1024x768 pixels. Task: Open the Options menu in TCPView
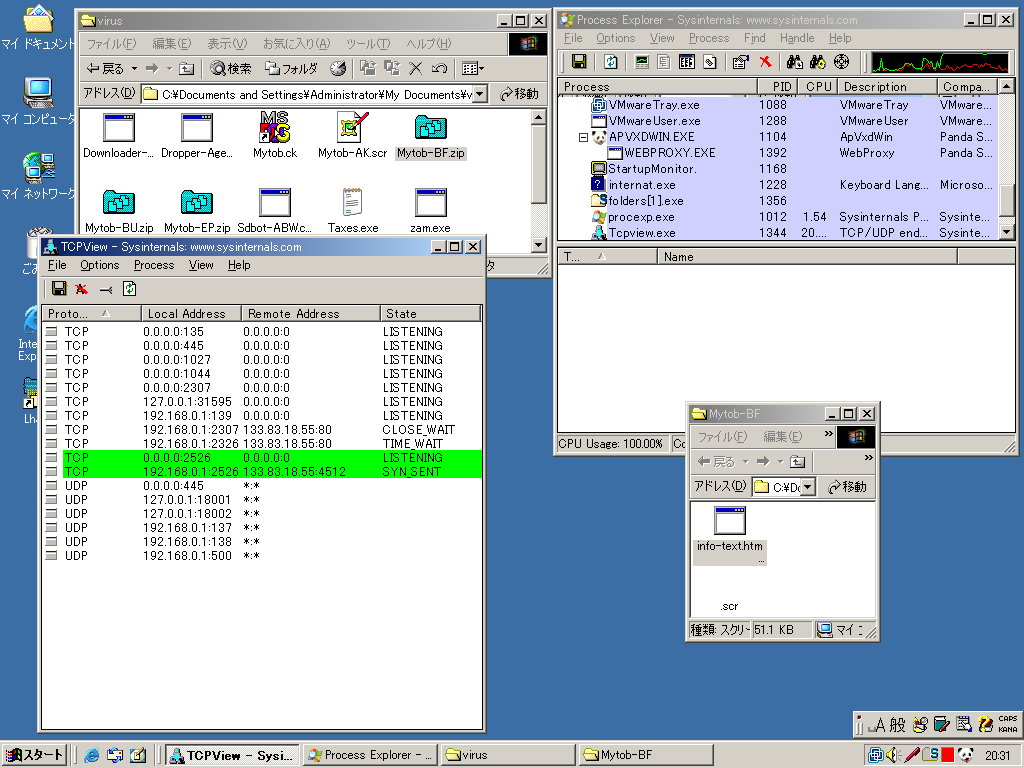(99, 265)
